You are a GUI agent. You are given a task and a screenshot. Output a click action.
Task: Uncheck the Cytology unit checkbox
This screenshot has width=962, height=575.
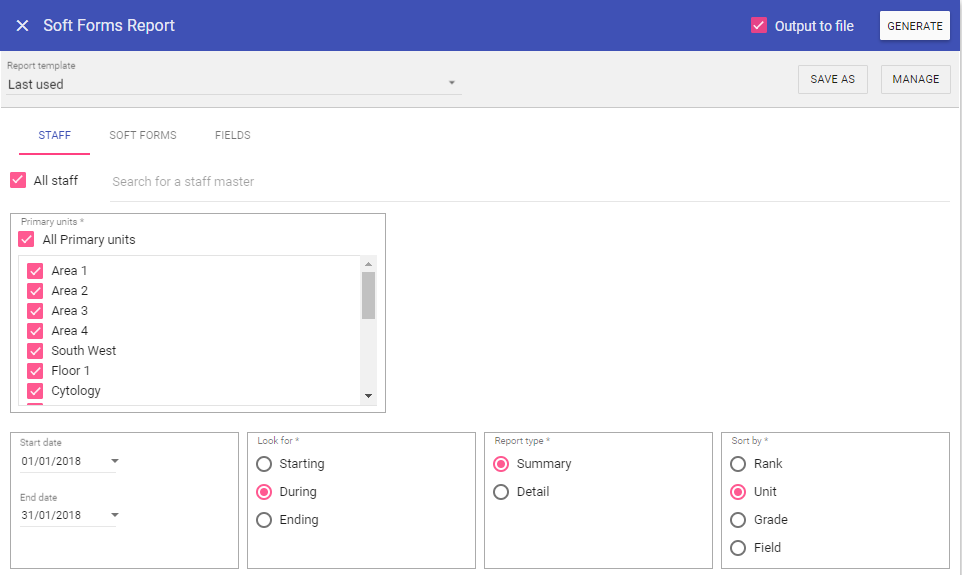(x=36, y=391)
